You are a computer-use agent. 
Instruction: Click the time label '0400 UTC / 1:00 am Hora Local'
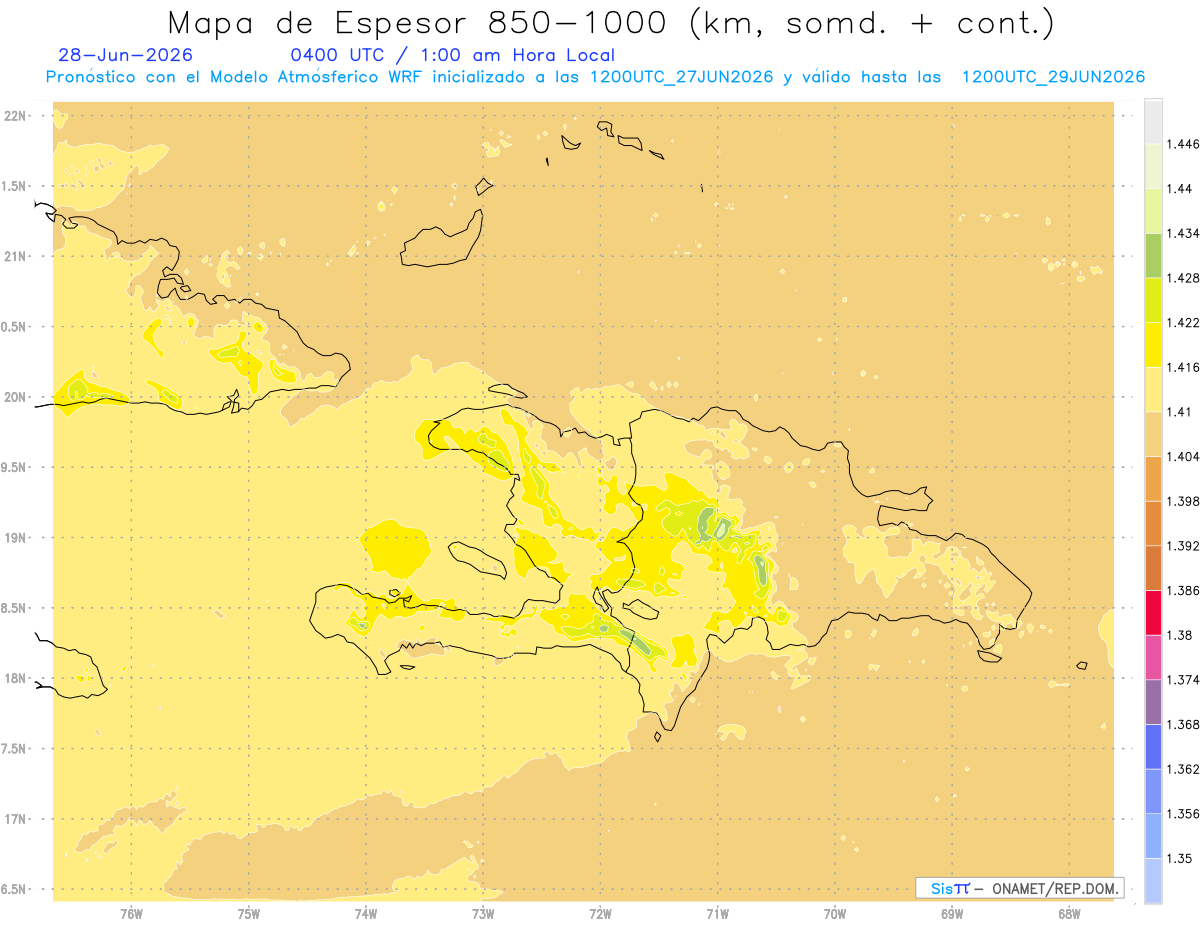[x=453, y=55]
